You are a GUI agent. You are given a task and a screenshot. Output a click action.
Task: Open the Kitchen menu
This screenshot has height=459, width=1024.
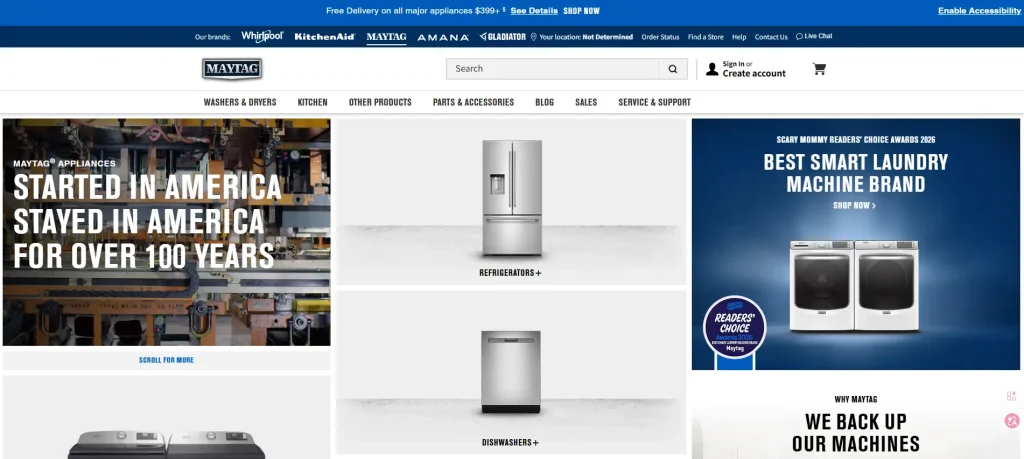point(312,103)
